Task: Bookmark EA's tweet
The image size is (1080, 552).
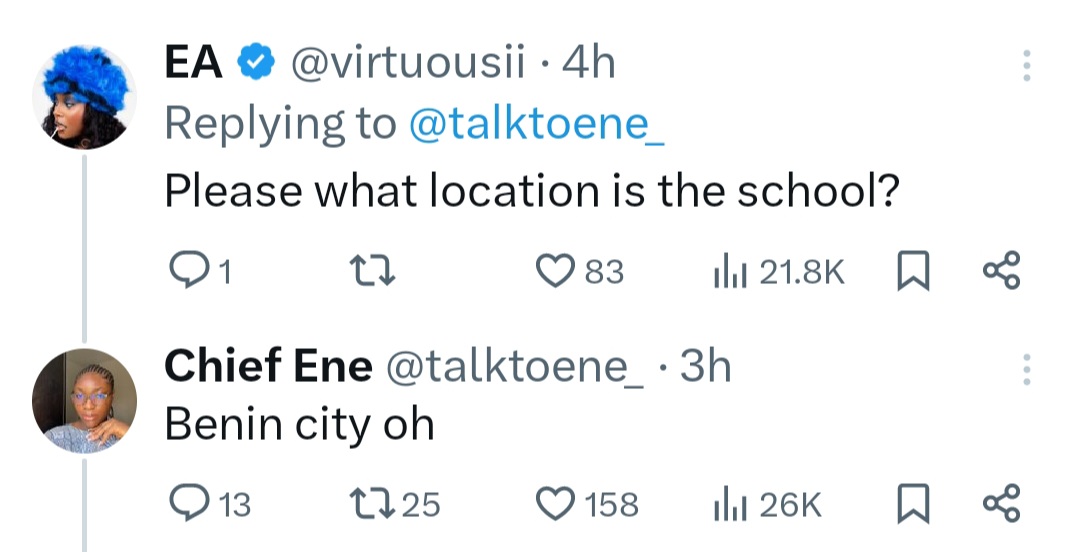Action: (914, 271)
